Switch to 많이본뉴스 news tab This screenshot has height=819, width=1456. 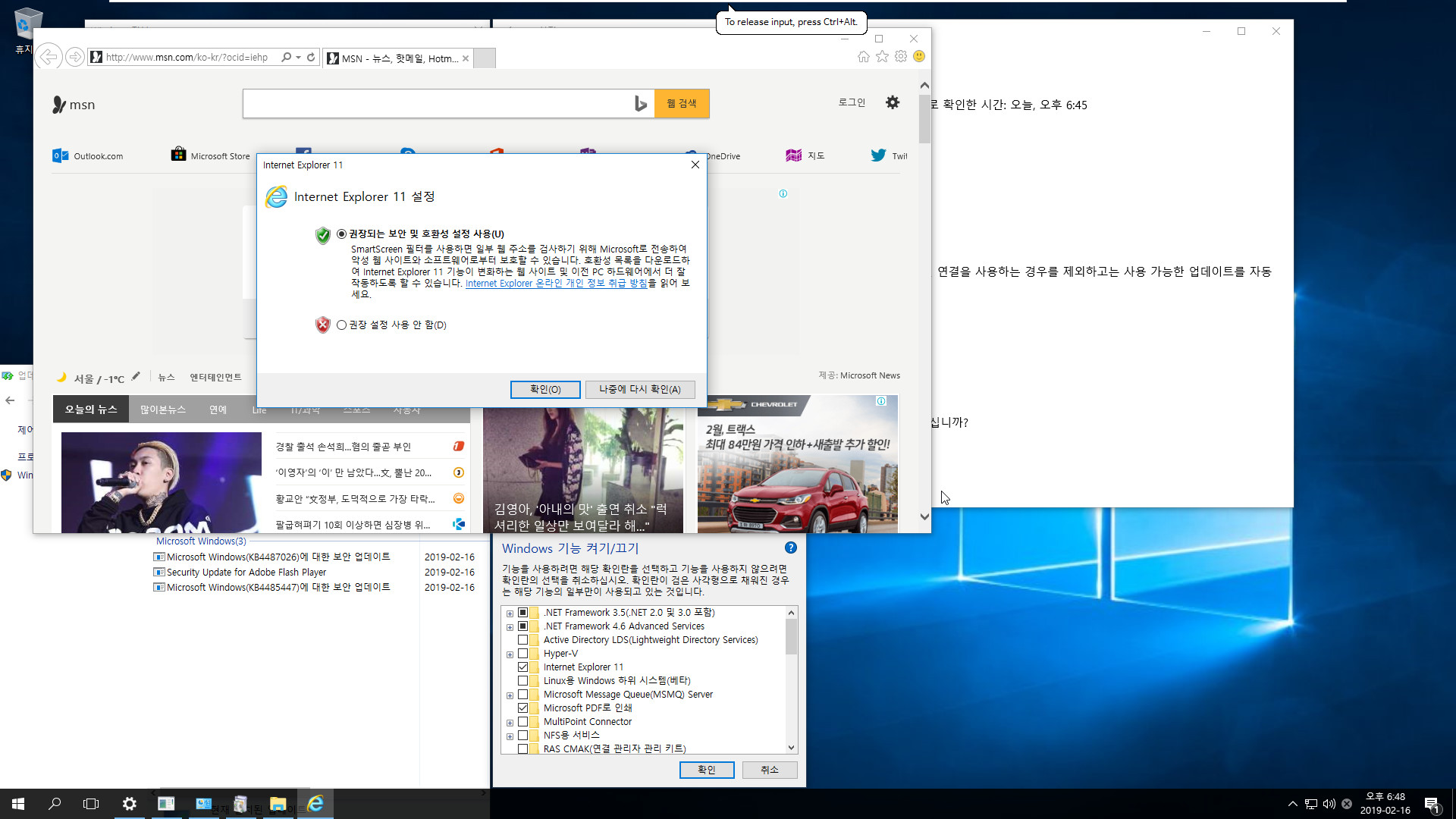pyautogui.click(x=163, y=409)
